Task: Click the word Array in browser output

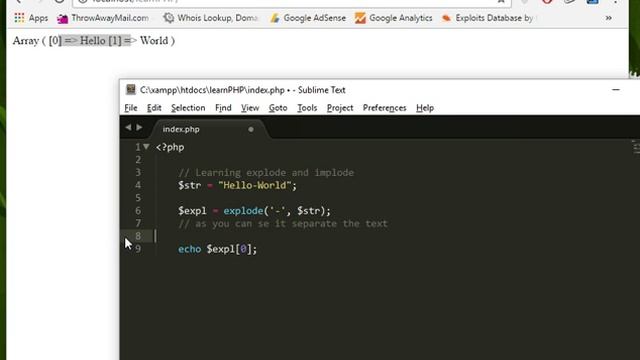Action: 26,41
